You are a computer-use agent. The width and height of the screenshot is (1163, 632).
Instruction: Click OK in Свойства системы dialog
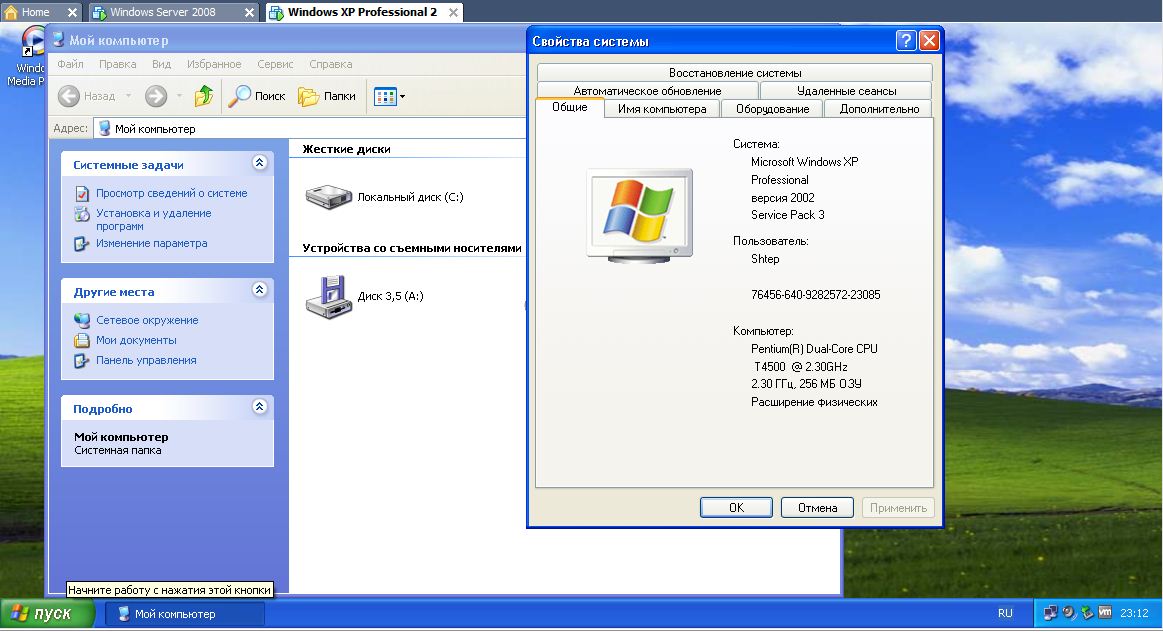[737, 507]
